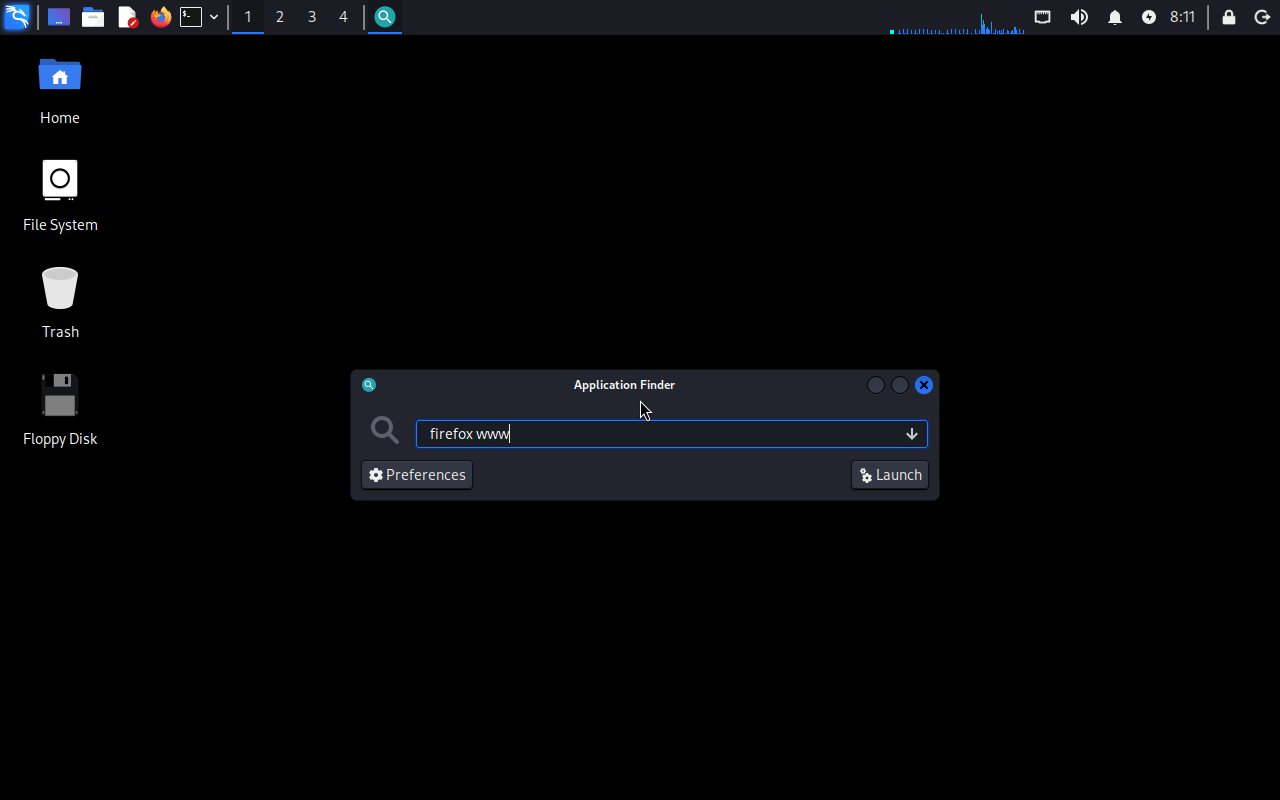Click the Launch button

point(890,475)
